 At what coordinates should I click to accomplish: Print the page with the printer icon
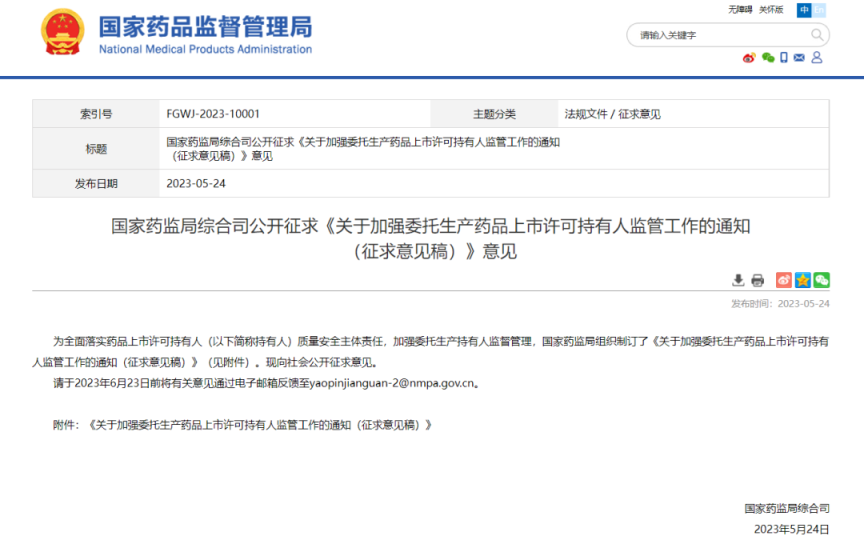(x=758, y=280)
